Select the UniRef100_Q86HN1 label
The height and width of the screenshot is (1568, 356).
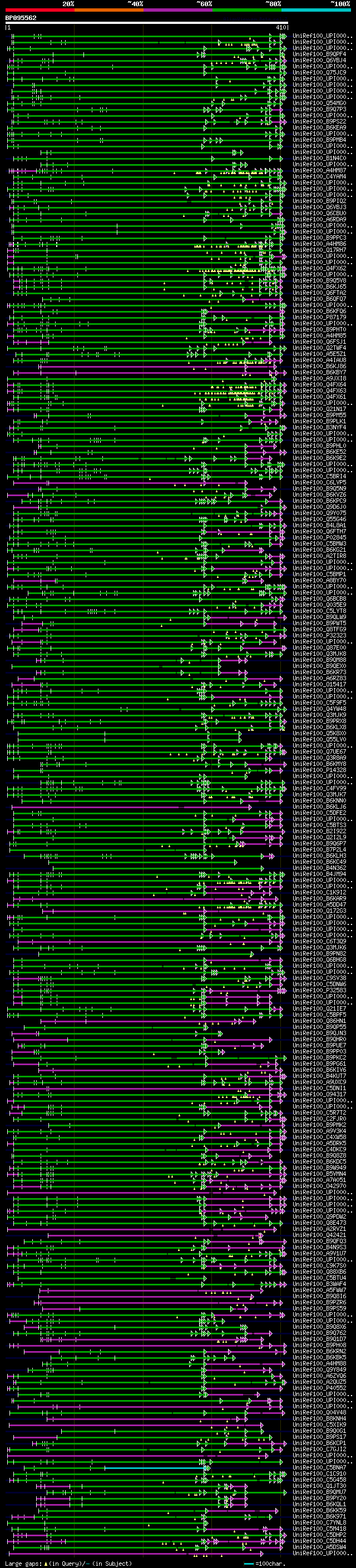(x=319, y=1021)
